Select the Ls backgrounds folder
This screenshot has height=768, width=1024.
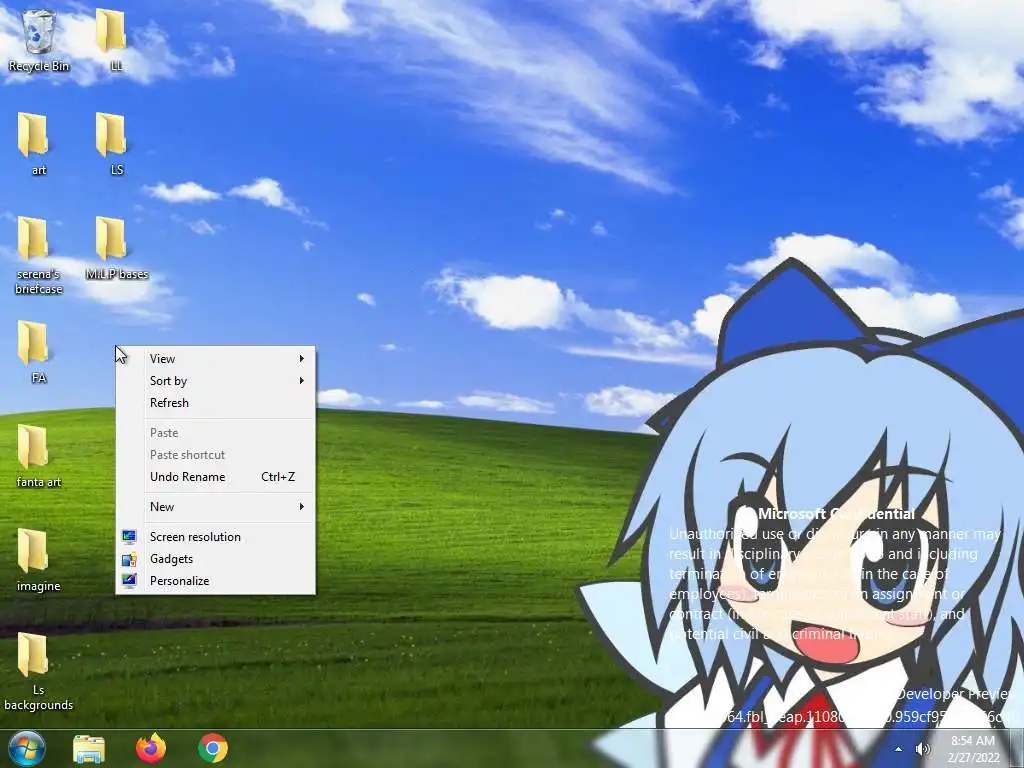[x=39, y=671]
